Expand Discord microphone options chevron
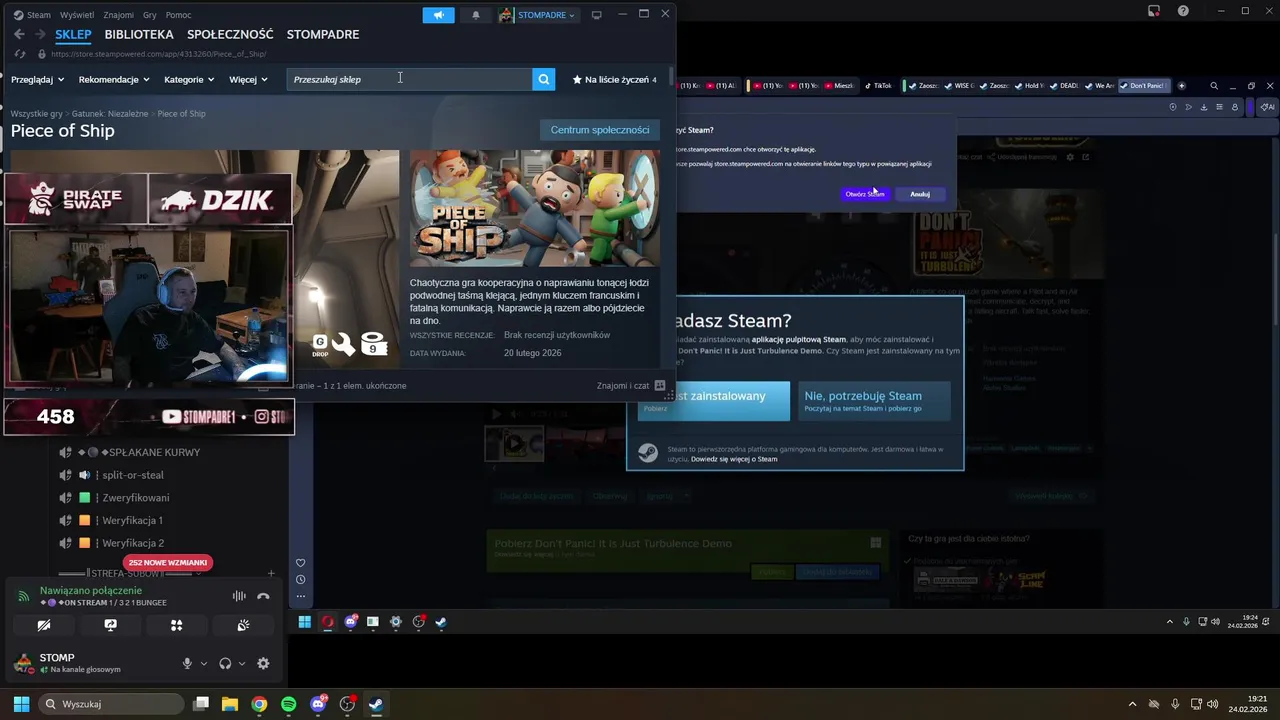Screen dimensions: 1280x720 coord(204,663)
